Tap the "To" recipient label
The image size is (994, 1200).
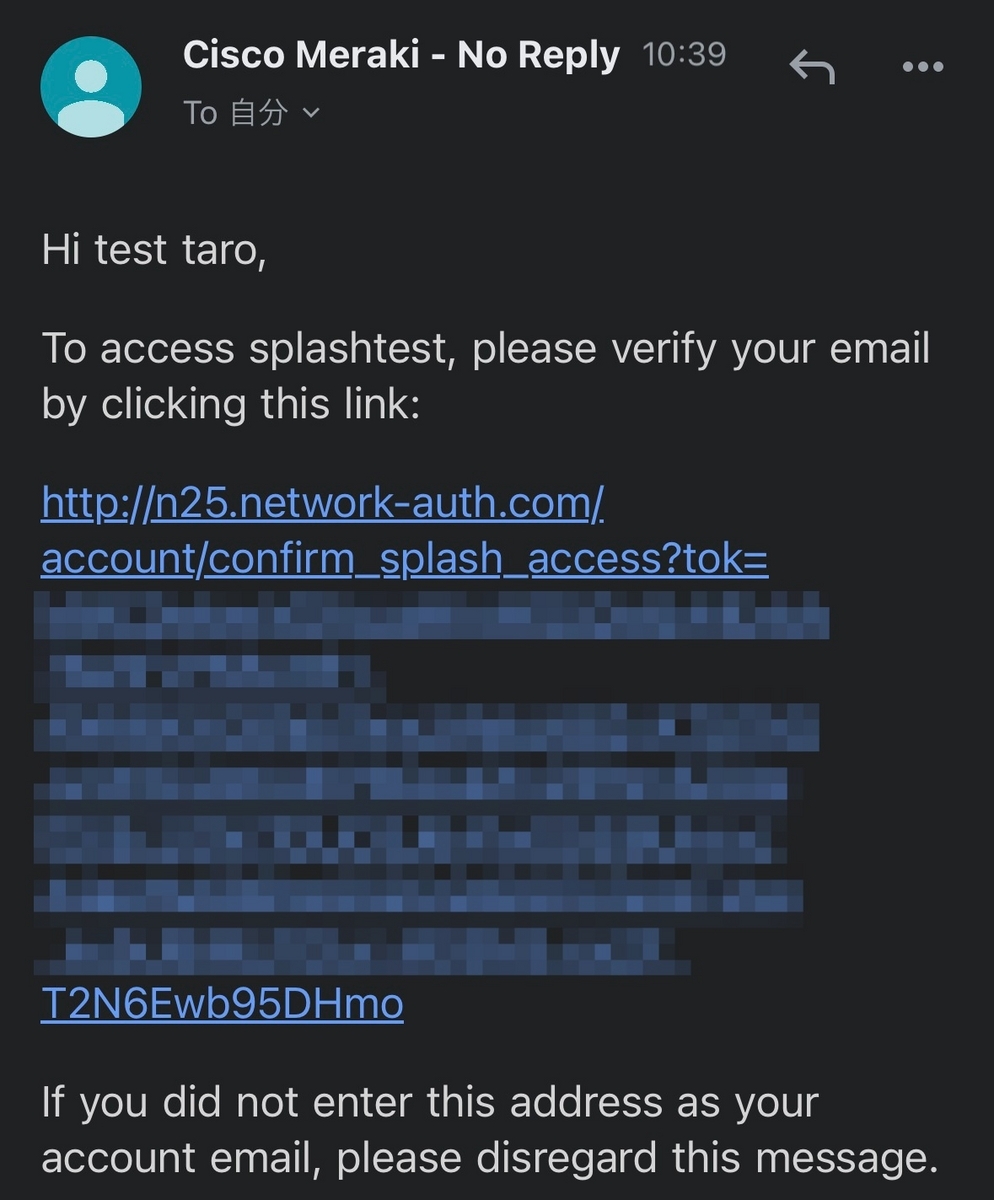pyautogui.click(x=200, y=113)
